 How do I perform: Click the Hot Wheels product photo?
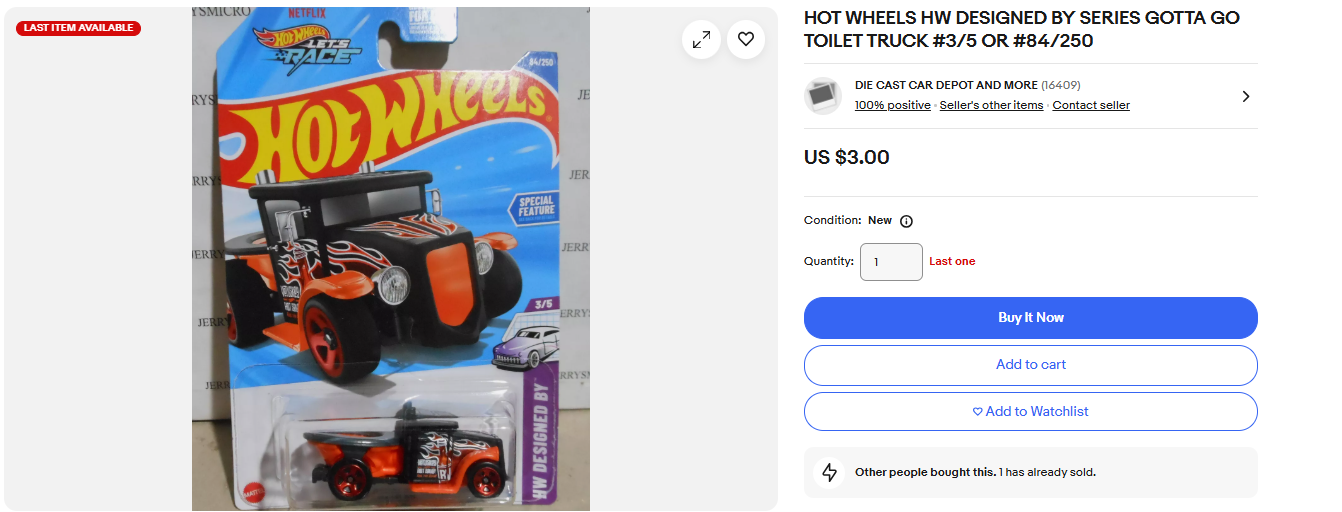tap(391, 259)
